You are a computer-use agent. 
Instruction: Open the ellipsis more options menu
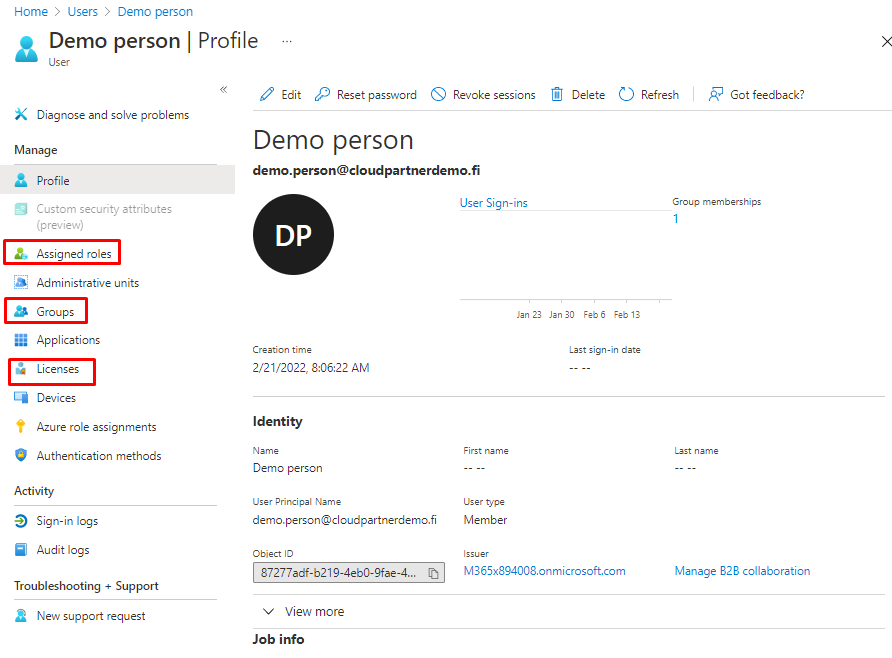(x=287, y=41)
